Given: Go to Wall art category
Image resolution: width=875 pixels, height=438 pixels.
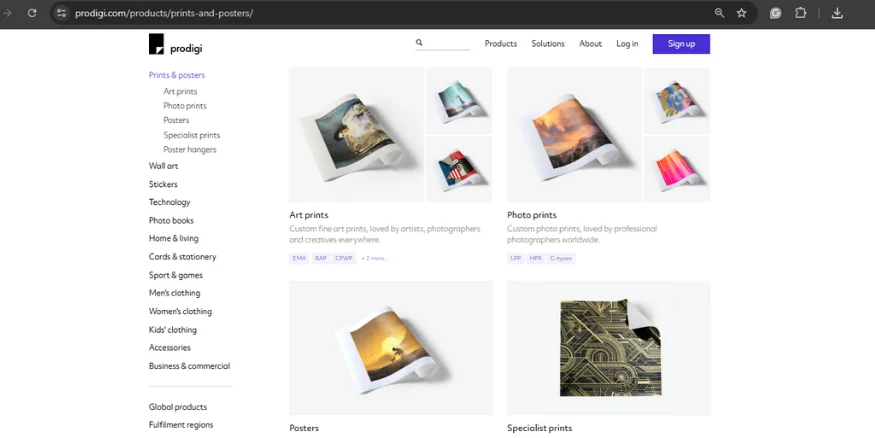Looking at the screenshot, I should click(x=164, y=166).
